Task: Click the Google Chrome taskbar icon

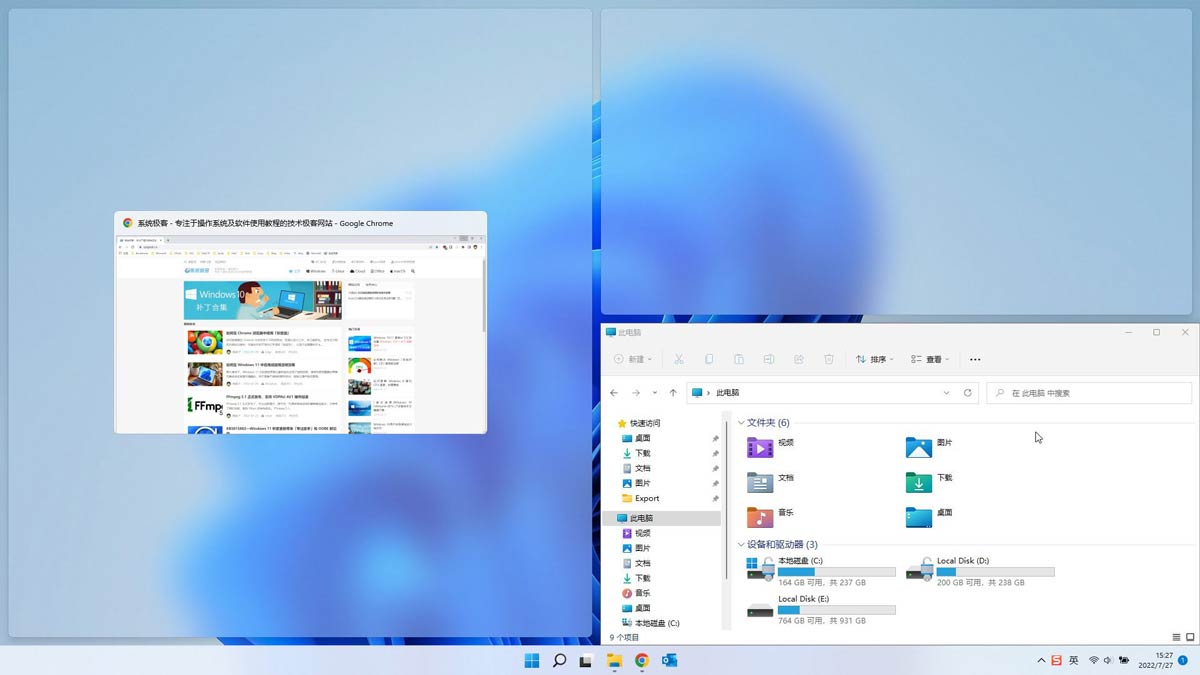Action: point(641,661)
